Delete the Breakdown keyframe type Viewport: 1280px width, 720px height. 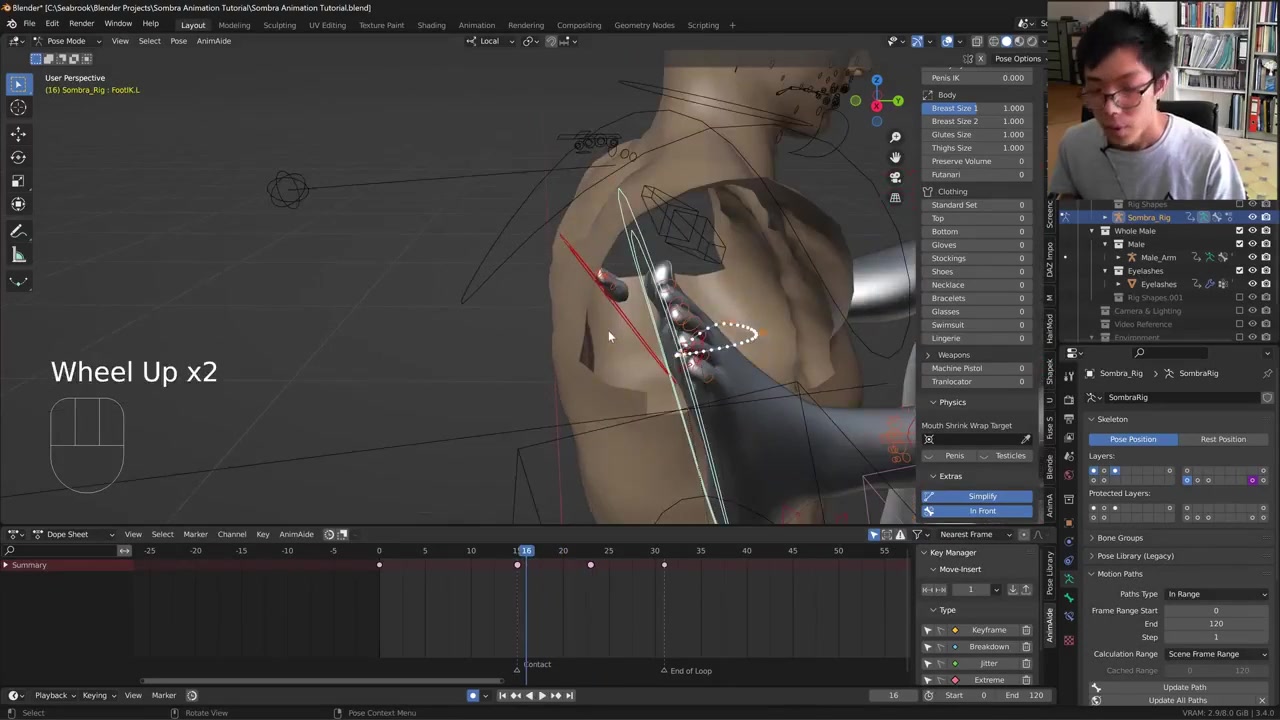click(1026, 647)
